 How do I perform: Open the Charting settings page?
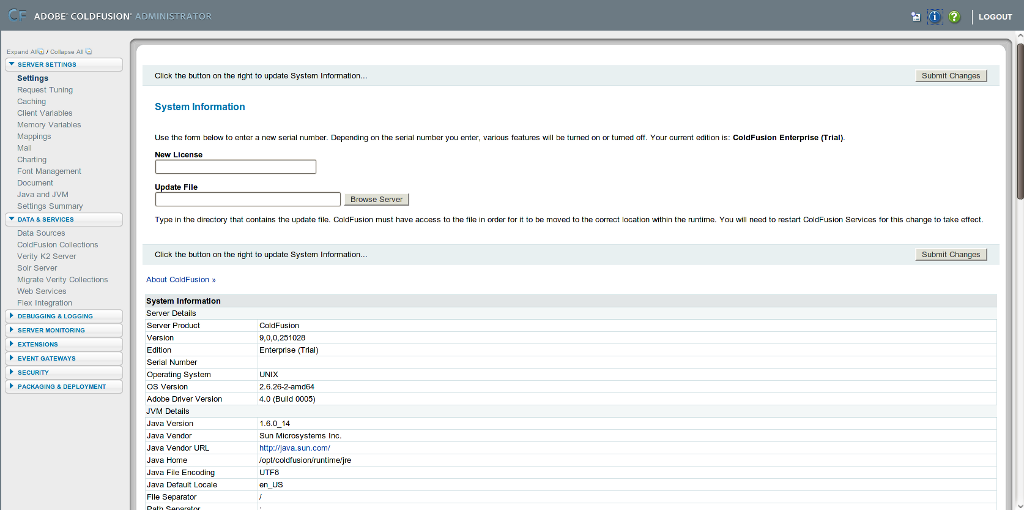(32, 159)
